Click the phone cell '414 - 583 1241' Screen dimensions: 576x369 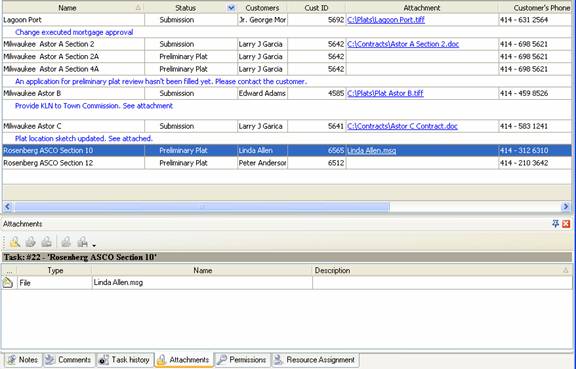click(x=535, y=126)
